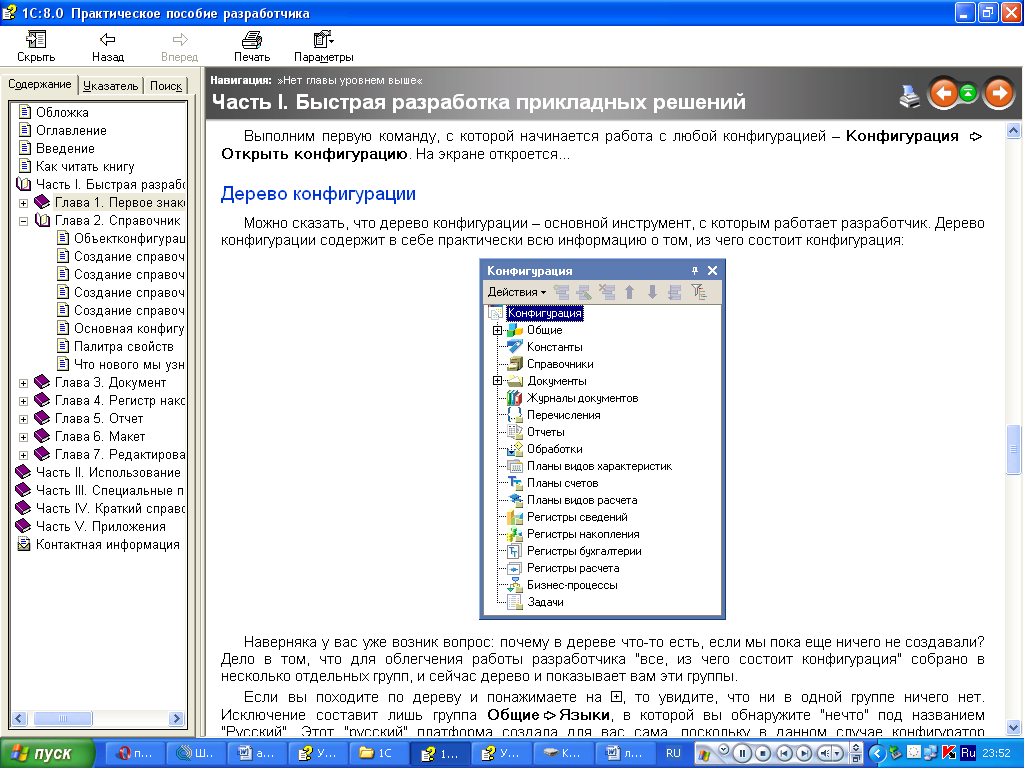
Task: Open the 1С folder taskbar button
Action: [x=377, y=753]
